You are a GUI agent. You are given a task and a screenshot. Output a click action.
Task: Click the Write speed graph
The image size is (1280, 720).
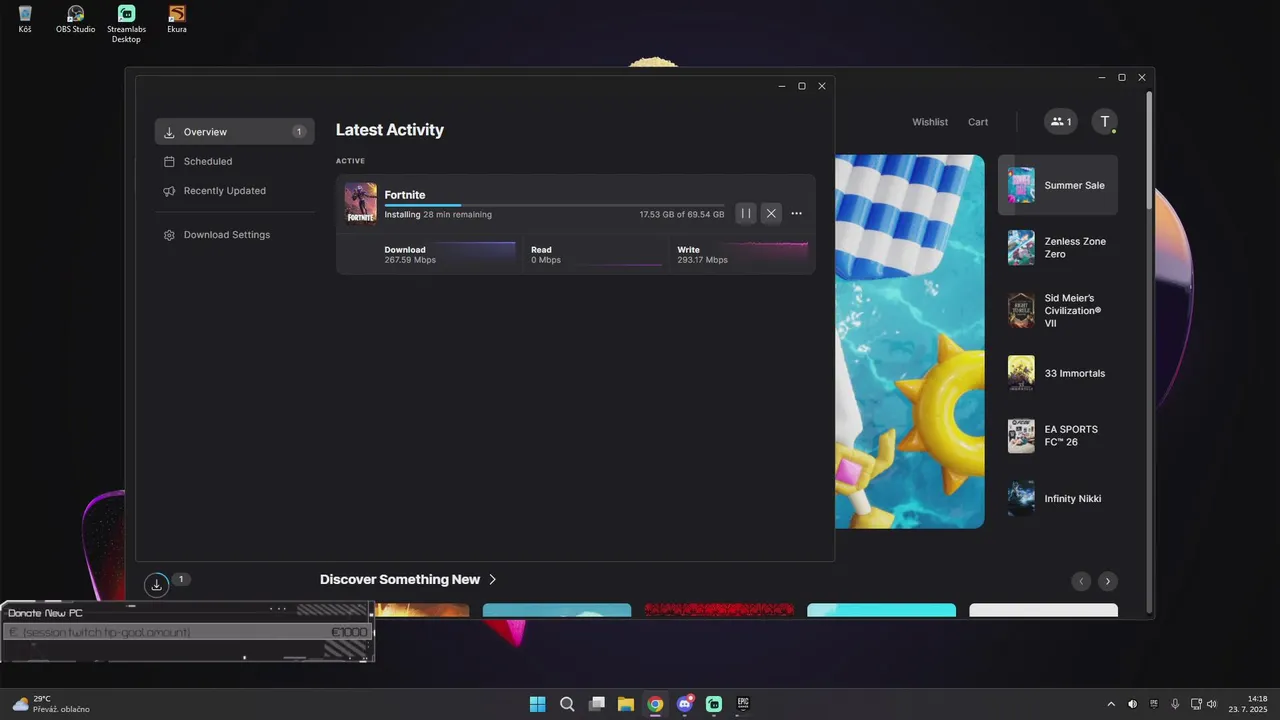click(770, 254)
